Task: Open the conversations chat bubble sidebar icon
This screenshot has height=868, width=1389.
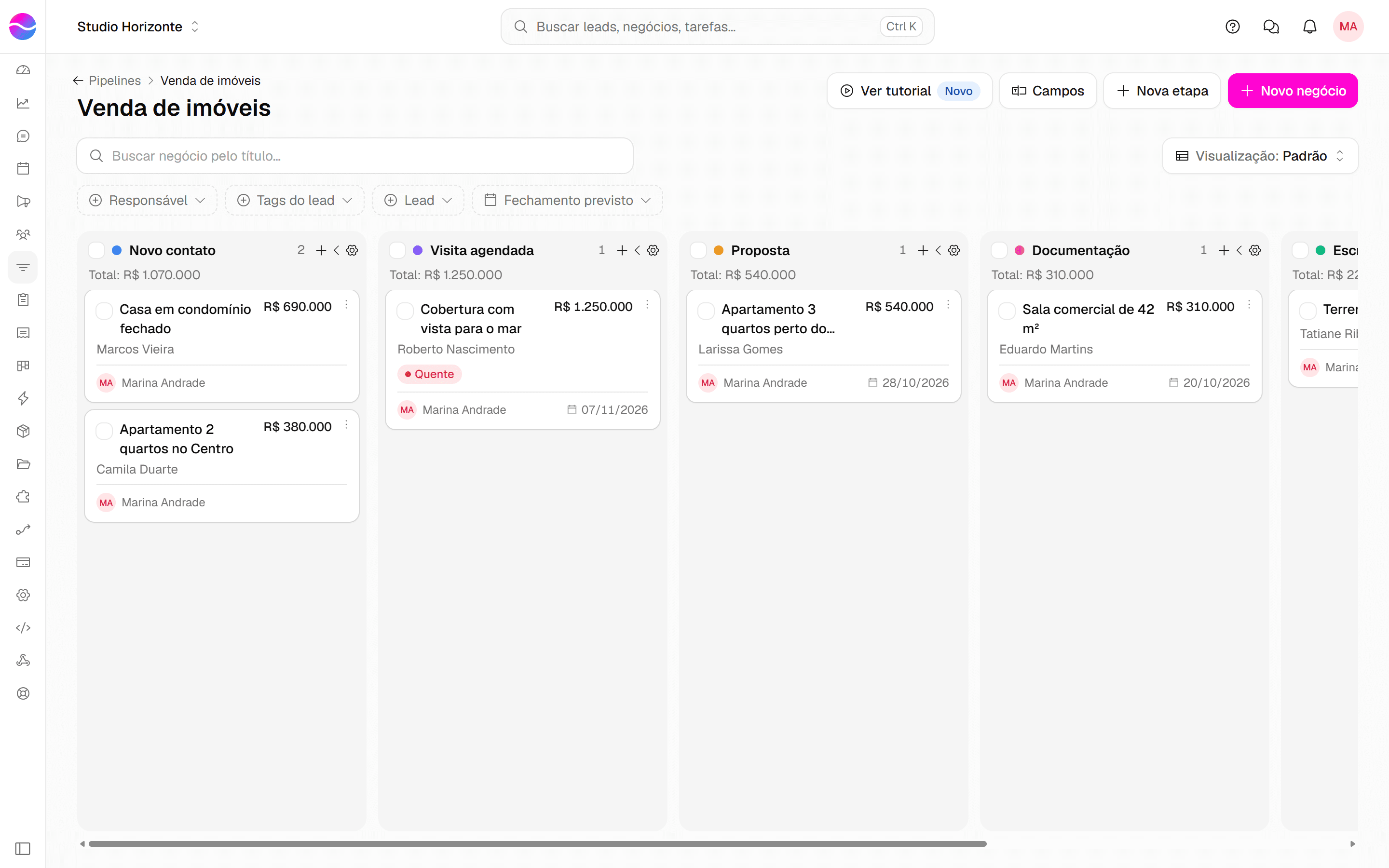Action: (23, 136)
